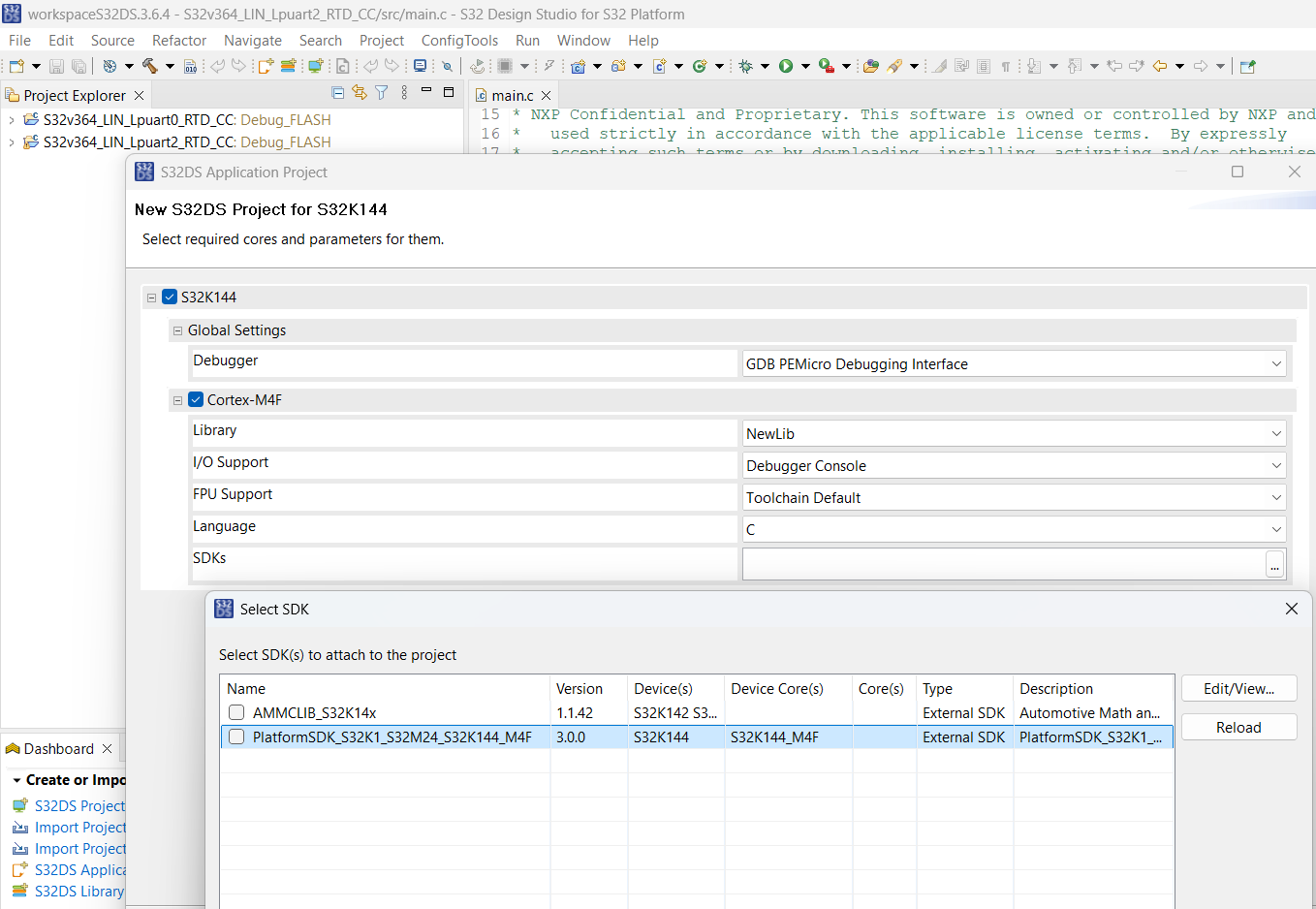
Task: Open the I/O Support dropdown
Action: pyautogui.click(x=1015, y=466)
